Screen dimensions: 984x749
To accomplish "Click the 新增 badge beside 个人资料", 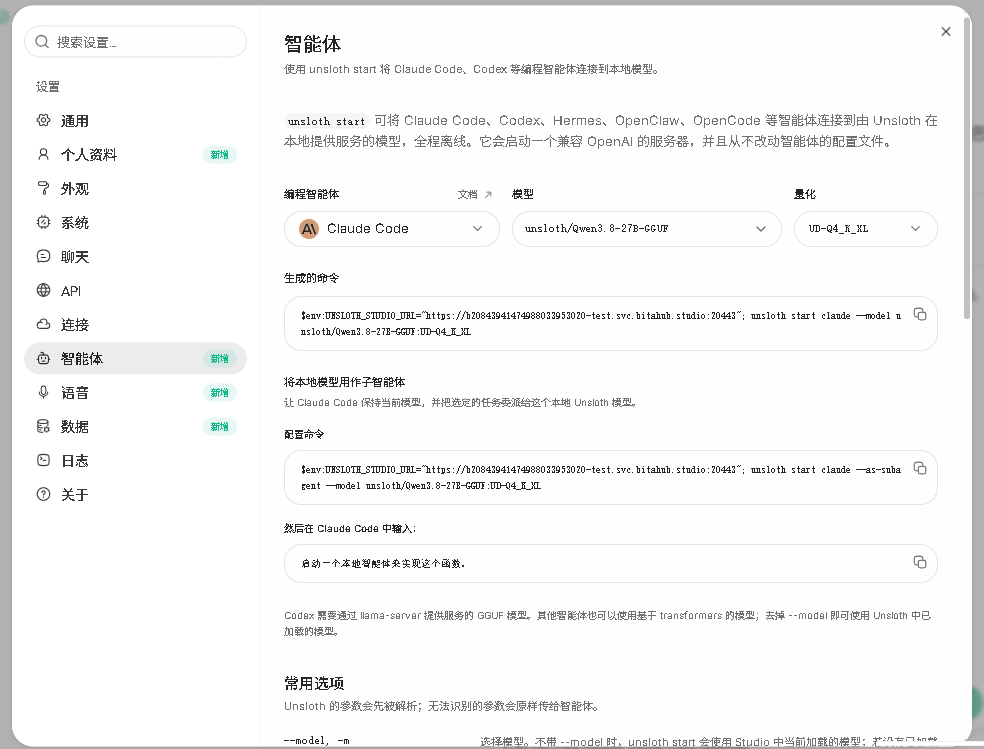I will point(219,154).
